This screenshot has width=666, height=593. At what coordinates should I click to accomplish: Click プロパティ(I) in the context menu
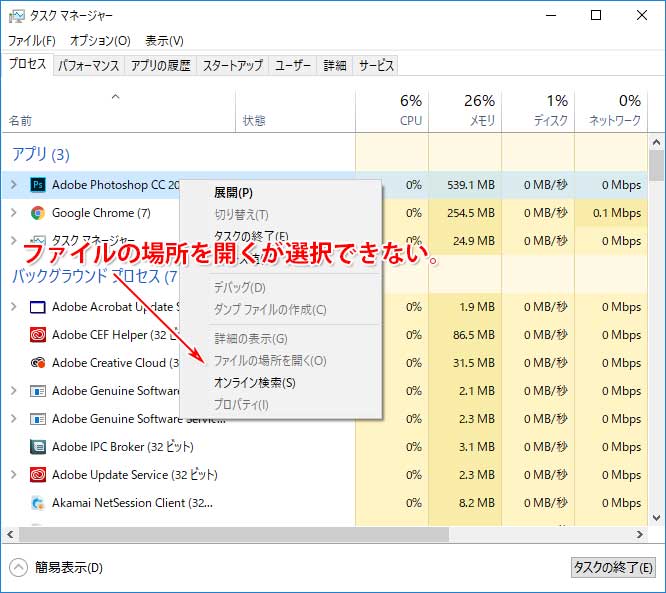[281, 404]
